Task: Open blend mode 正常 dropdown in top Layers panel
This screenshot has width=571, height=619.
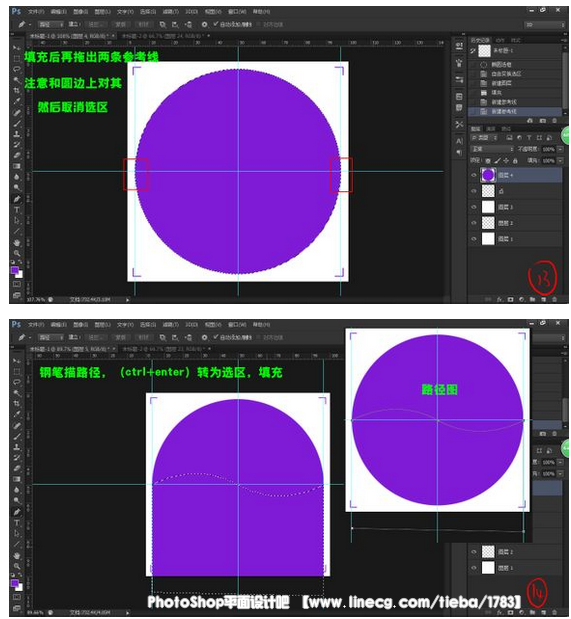Action: point(492,149)
